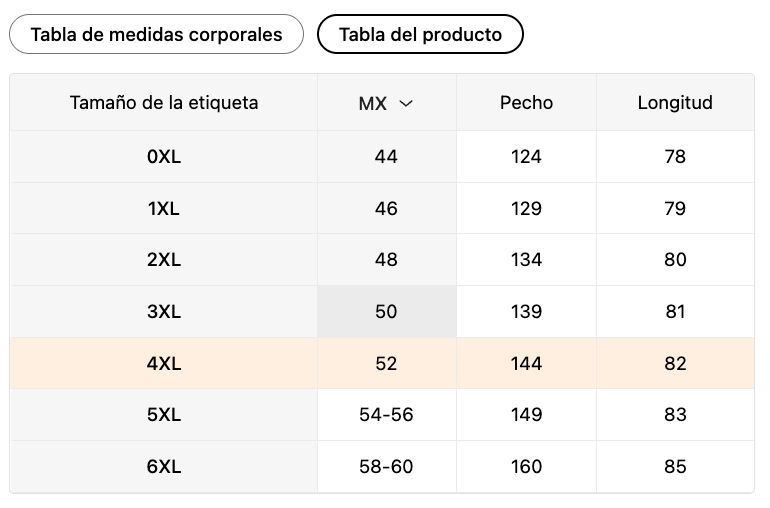
Task: Open the MX size region dropdown
Action: click(x=386, y=103)
